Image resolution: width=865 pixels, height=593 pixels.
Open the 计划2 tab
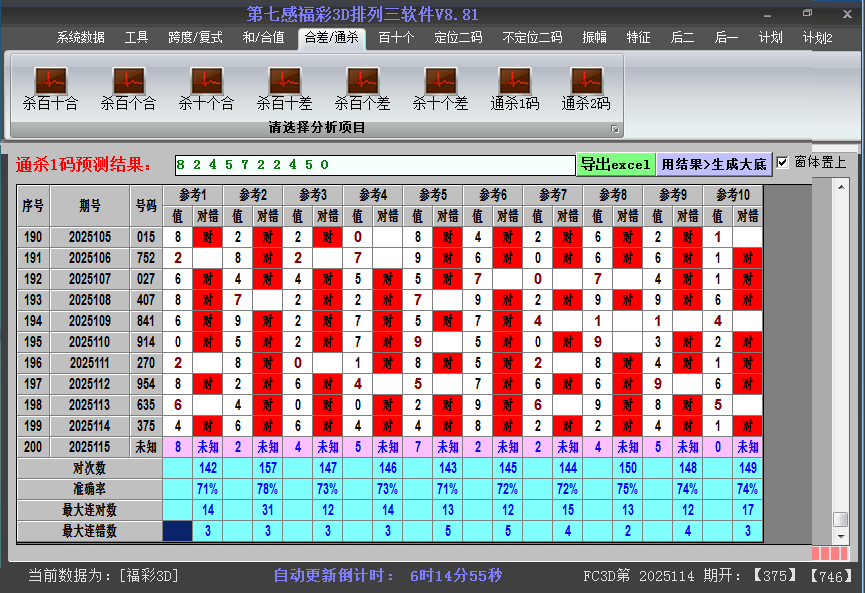[x=818, y=38]
